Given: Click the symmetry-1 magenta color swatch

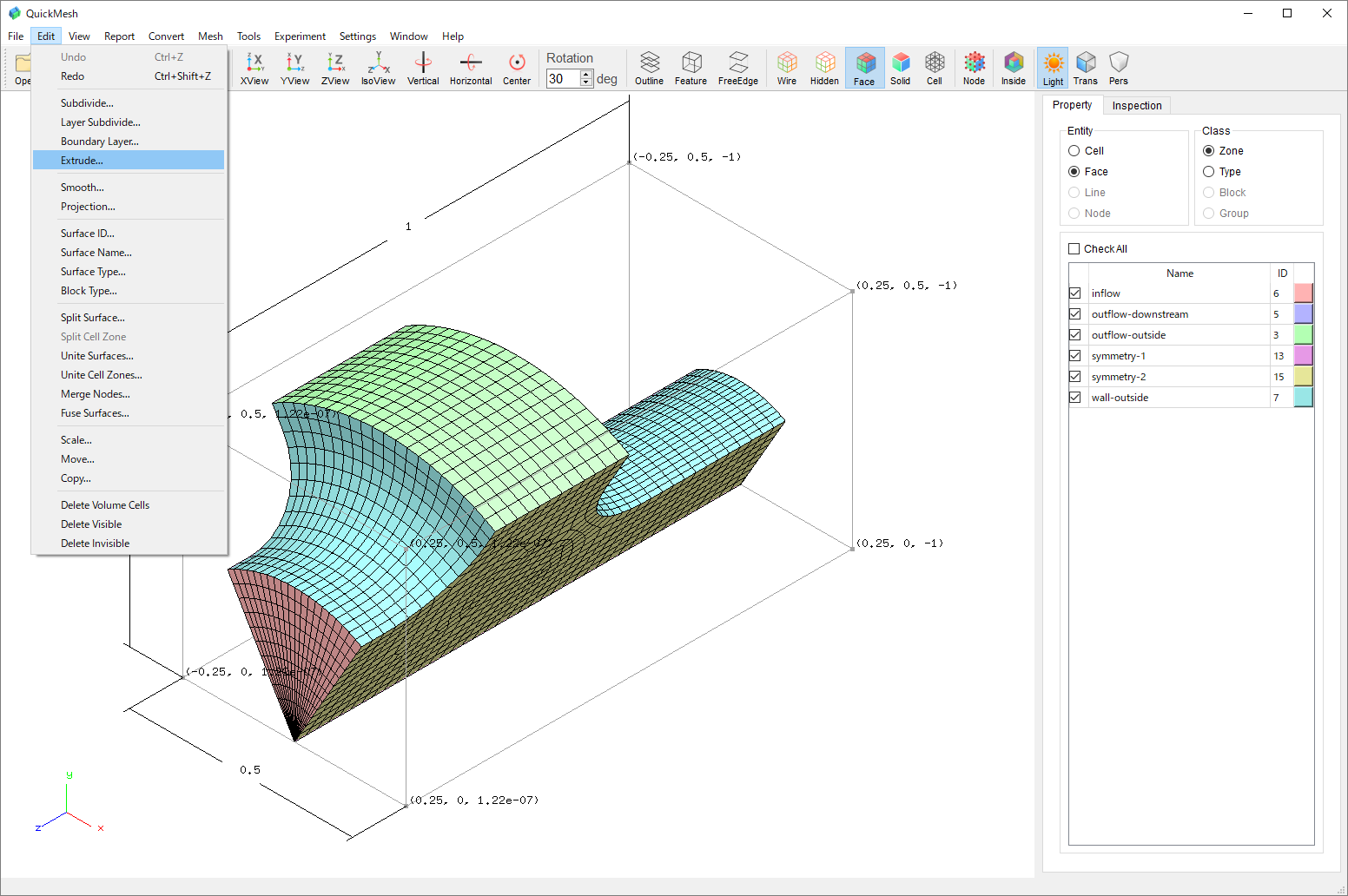Looking at the screenshot, I should point(1303,356).
